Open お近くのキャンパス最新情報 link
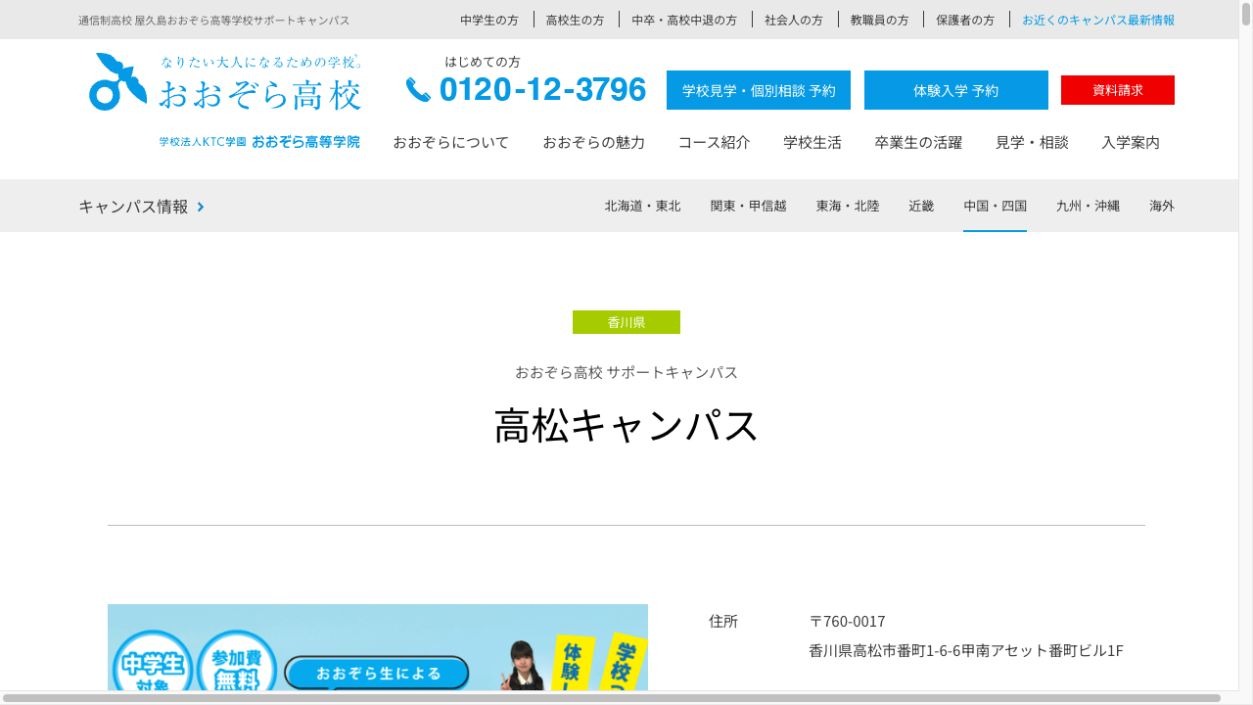 pyautogui.click(x=1098, y=20)
